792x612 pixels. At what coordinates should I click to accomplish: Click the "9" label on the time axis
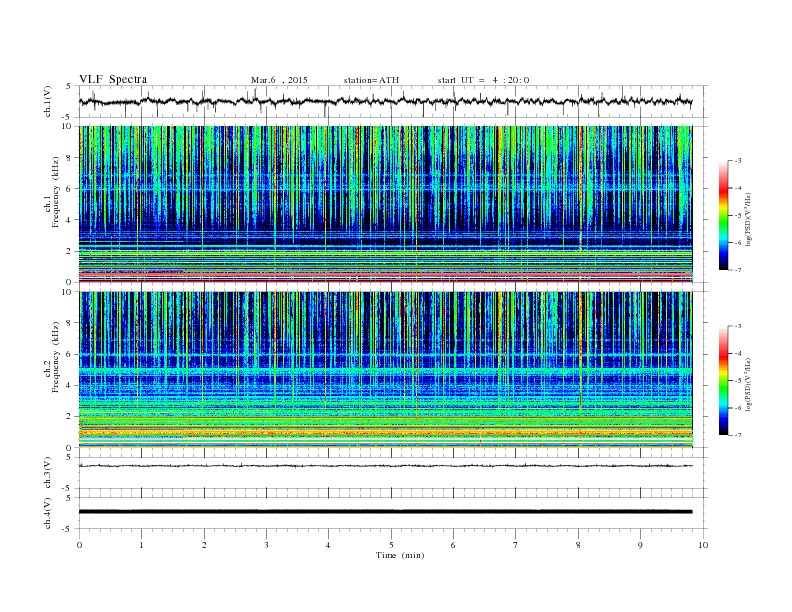coord(640,545)
